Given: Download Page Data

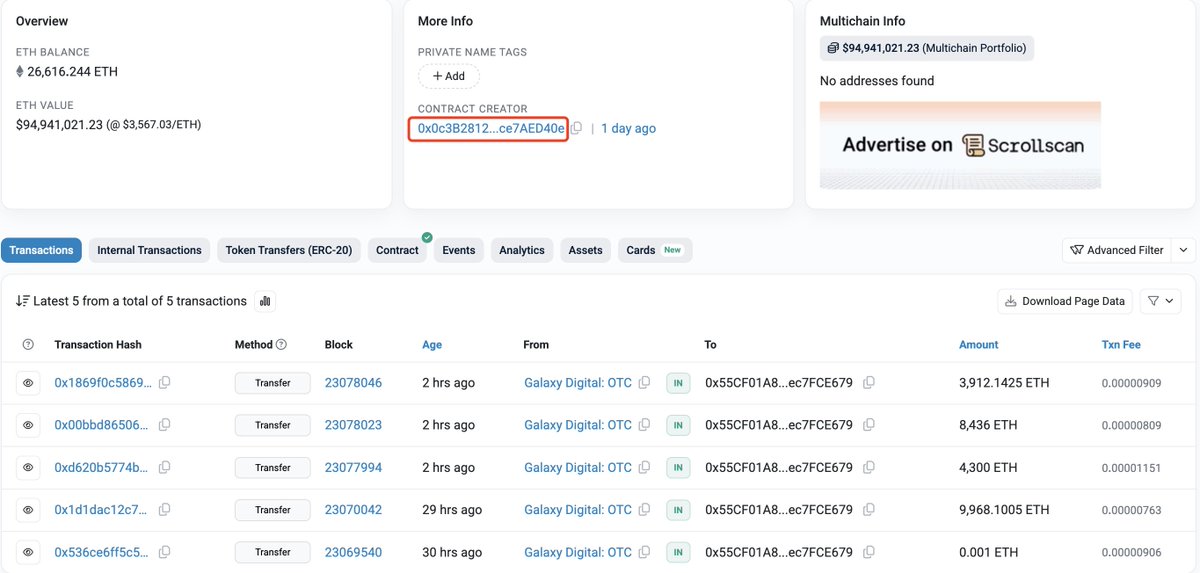Looking at the screenshot, I should pyautogui.click(x=1065, y=301).
